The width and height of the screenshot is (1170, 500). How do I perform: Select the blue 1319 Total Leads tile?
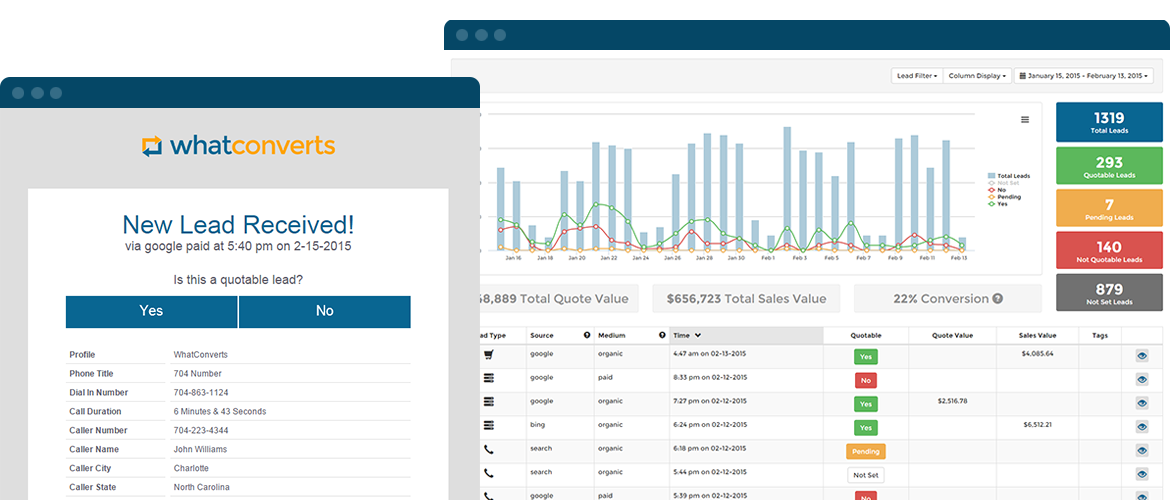(x=1109, y=122)
